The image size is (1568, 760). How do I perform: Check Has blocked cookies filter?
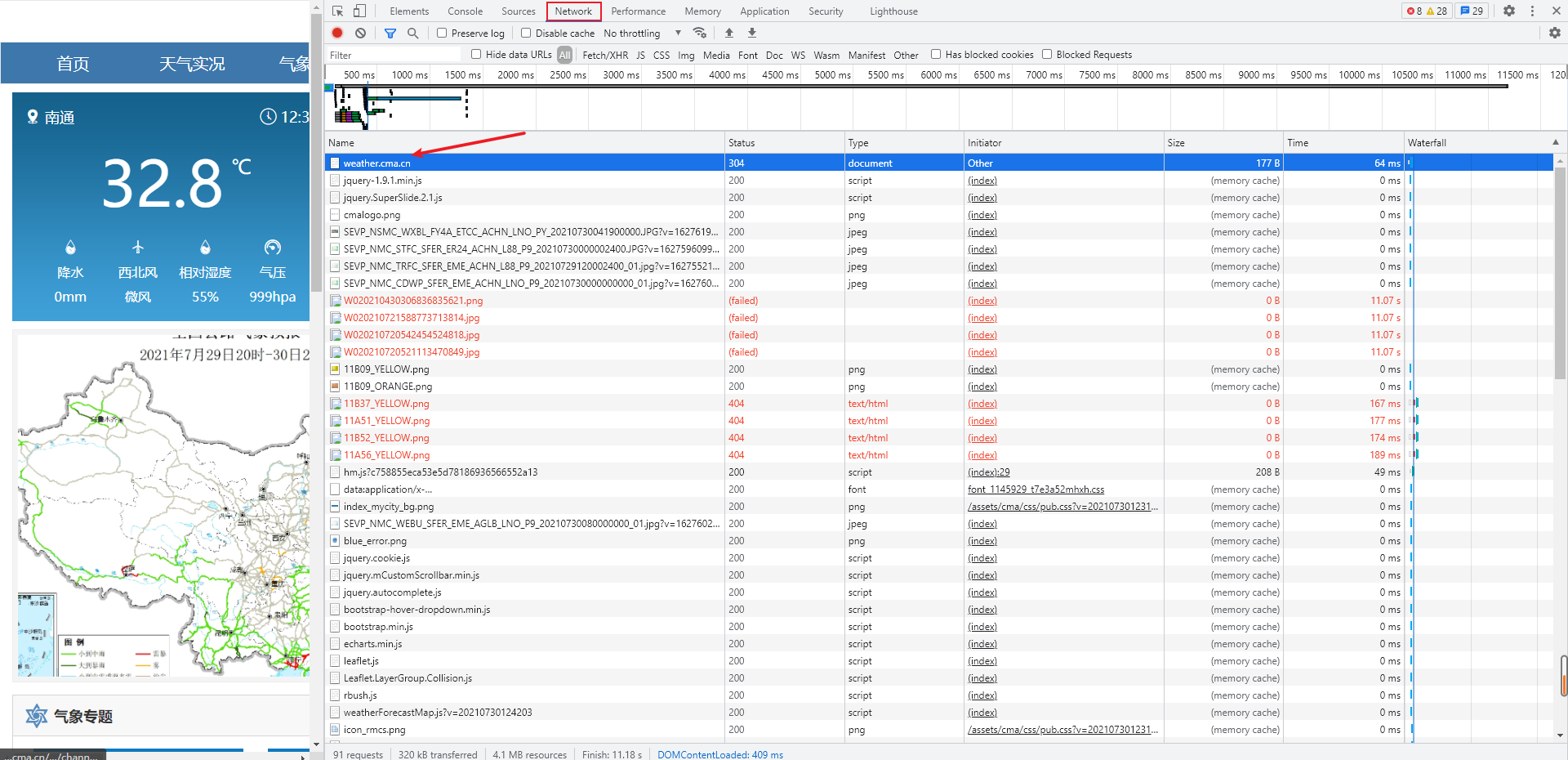click(x=936, y=54)
